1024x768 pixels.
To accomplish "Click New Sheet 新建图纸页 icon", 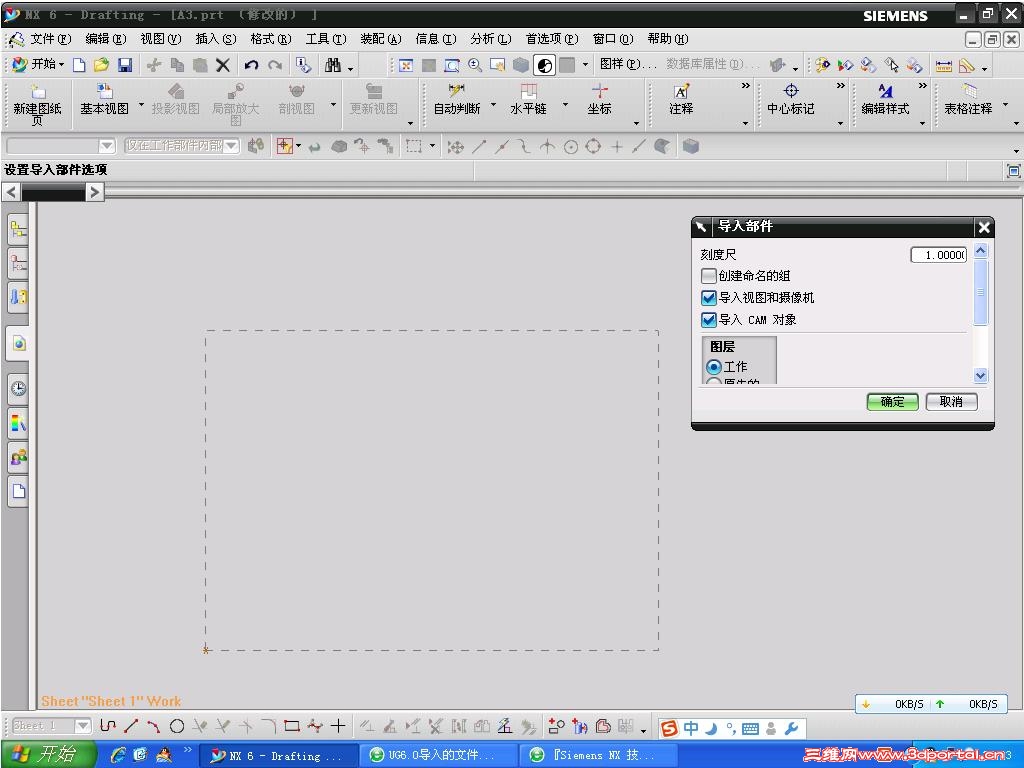I will 37,104.
